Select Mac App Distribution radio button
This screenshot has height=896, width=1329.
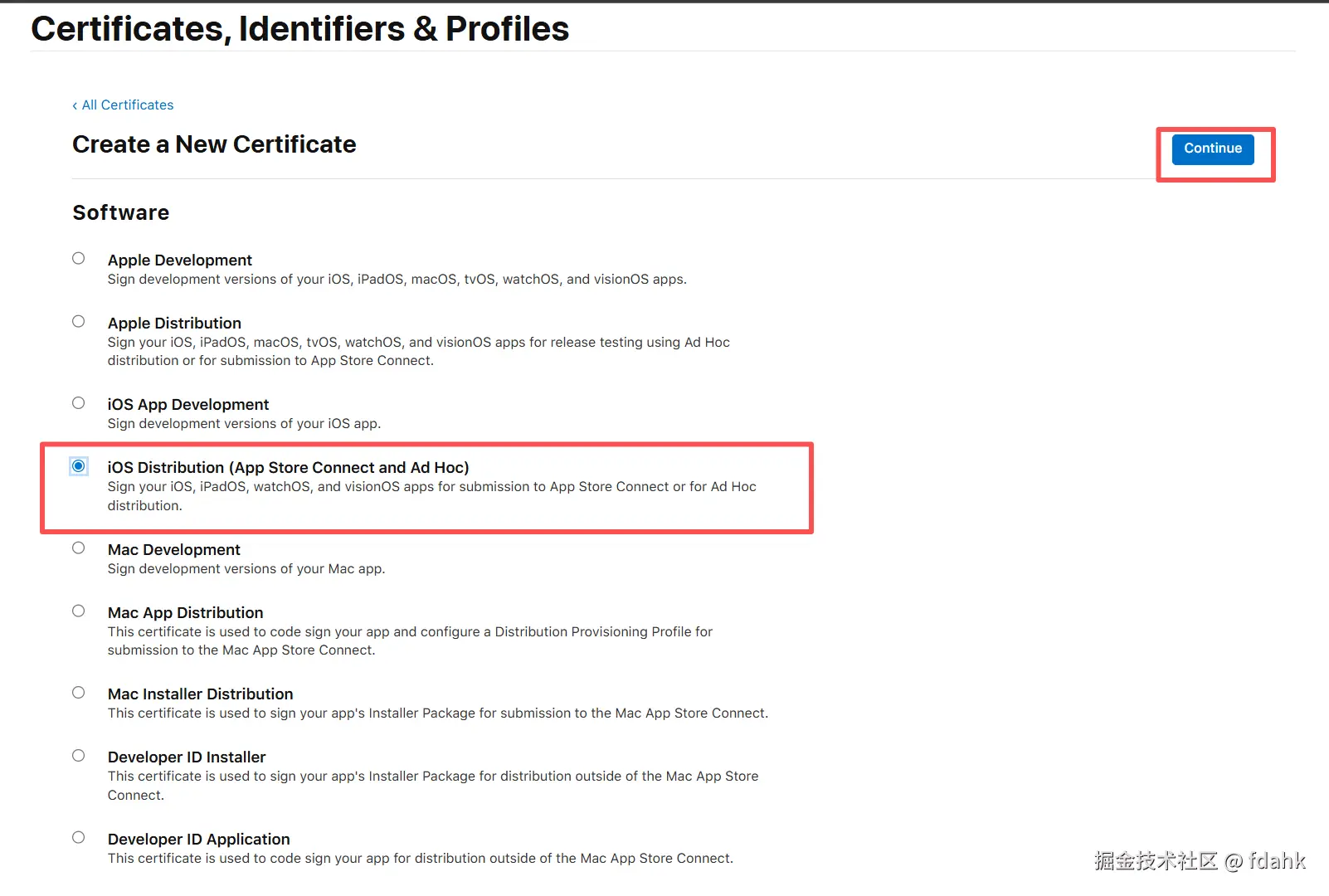(78, 611)
